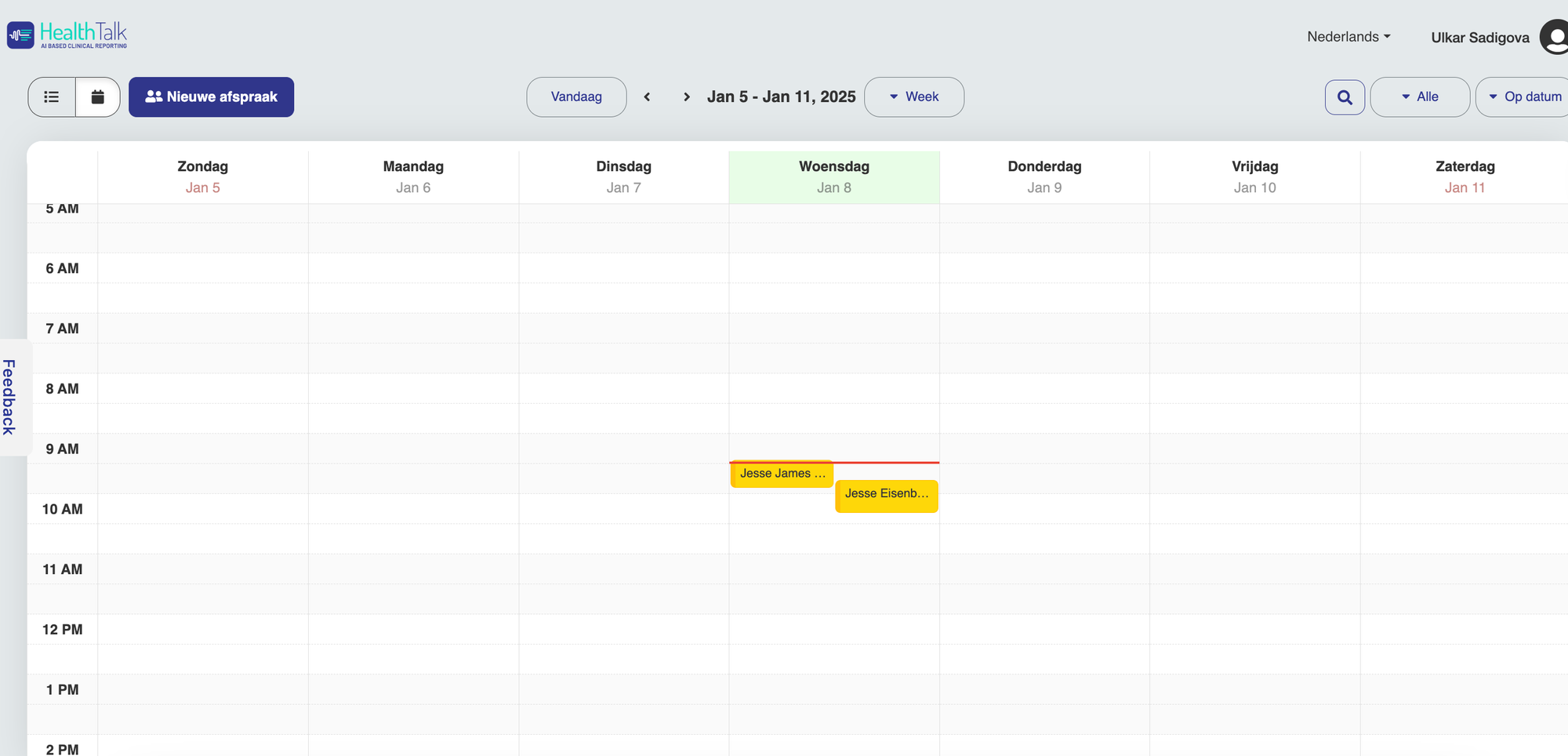Go to next week arrow
Viewport: 1568px width, 756px height.
[x=687, y=97]
